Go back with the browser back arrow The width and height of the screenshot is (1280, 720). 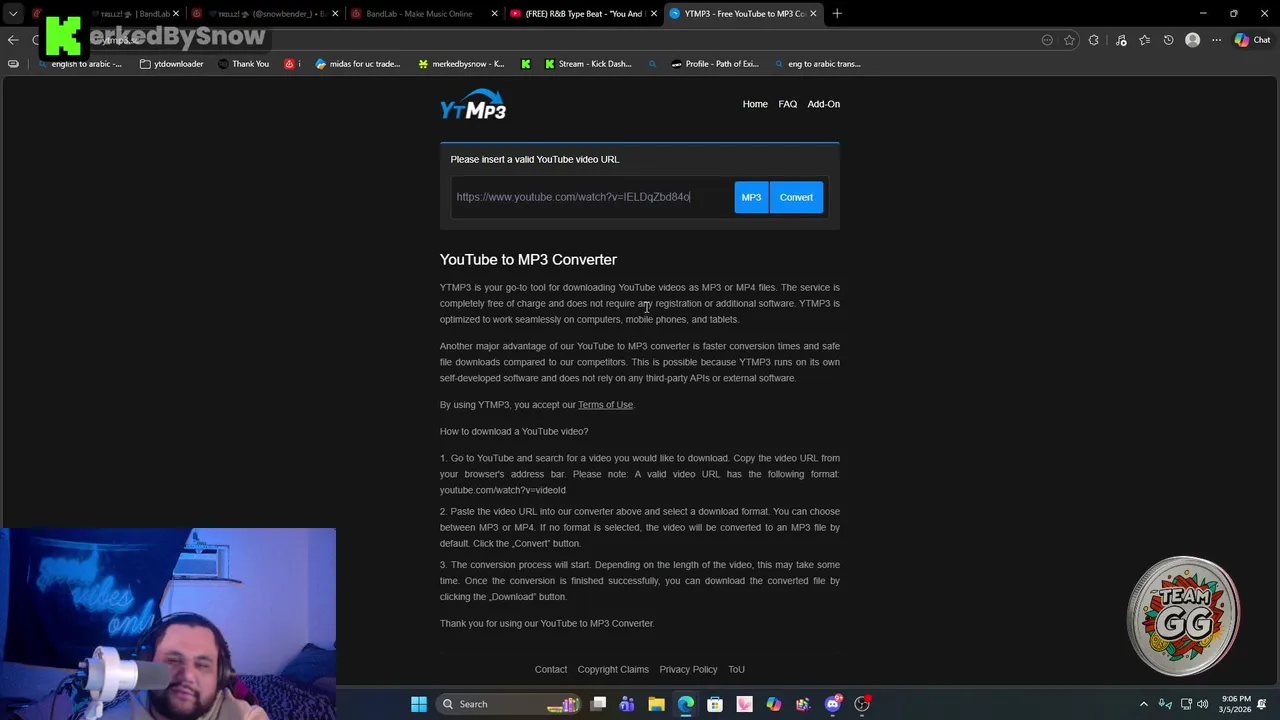coord(13,40)
